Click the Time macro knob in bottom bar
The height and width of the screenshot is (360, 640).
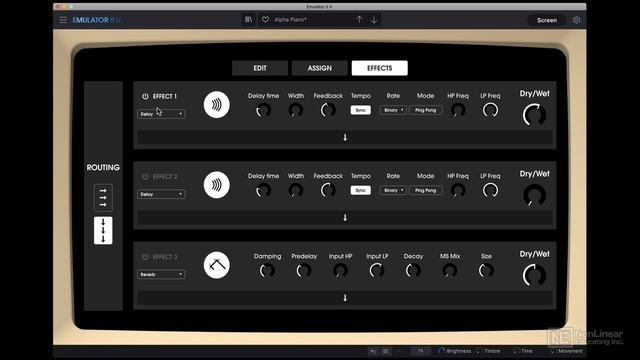(x=516, y=351)
